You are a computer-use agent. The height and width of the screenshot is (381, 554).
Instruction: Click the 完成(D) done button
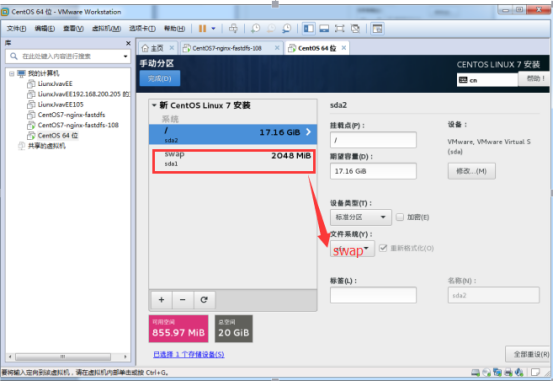coord(160,78)
